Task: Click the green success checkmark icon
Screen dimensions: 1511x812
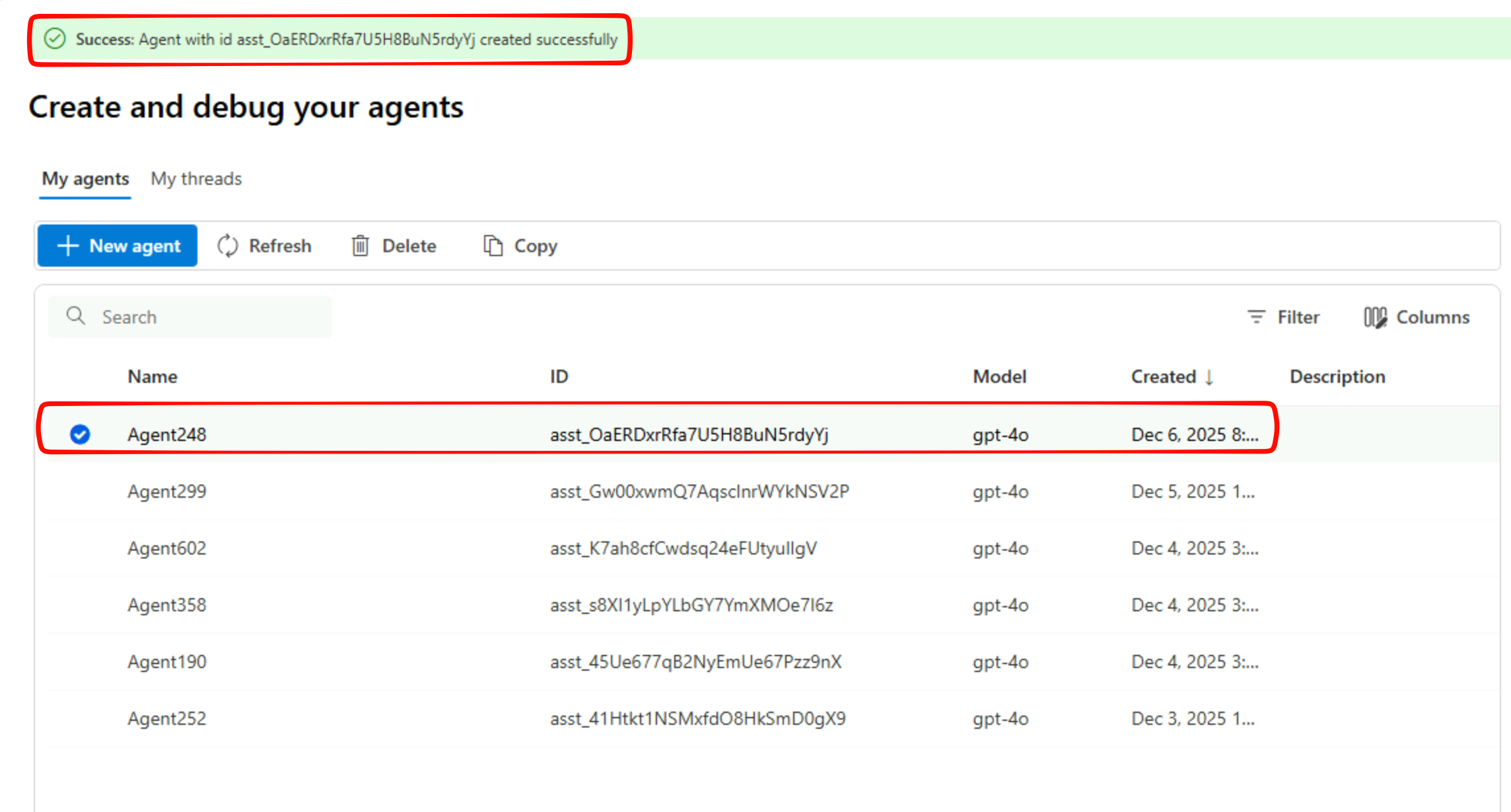Action: pyautogui.click(x=55, y=39)
